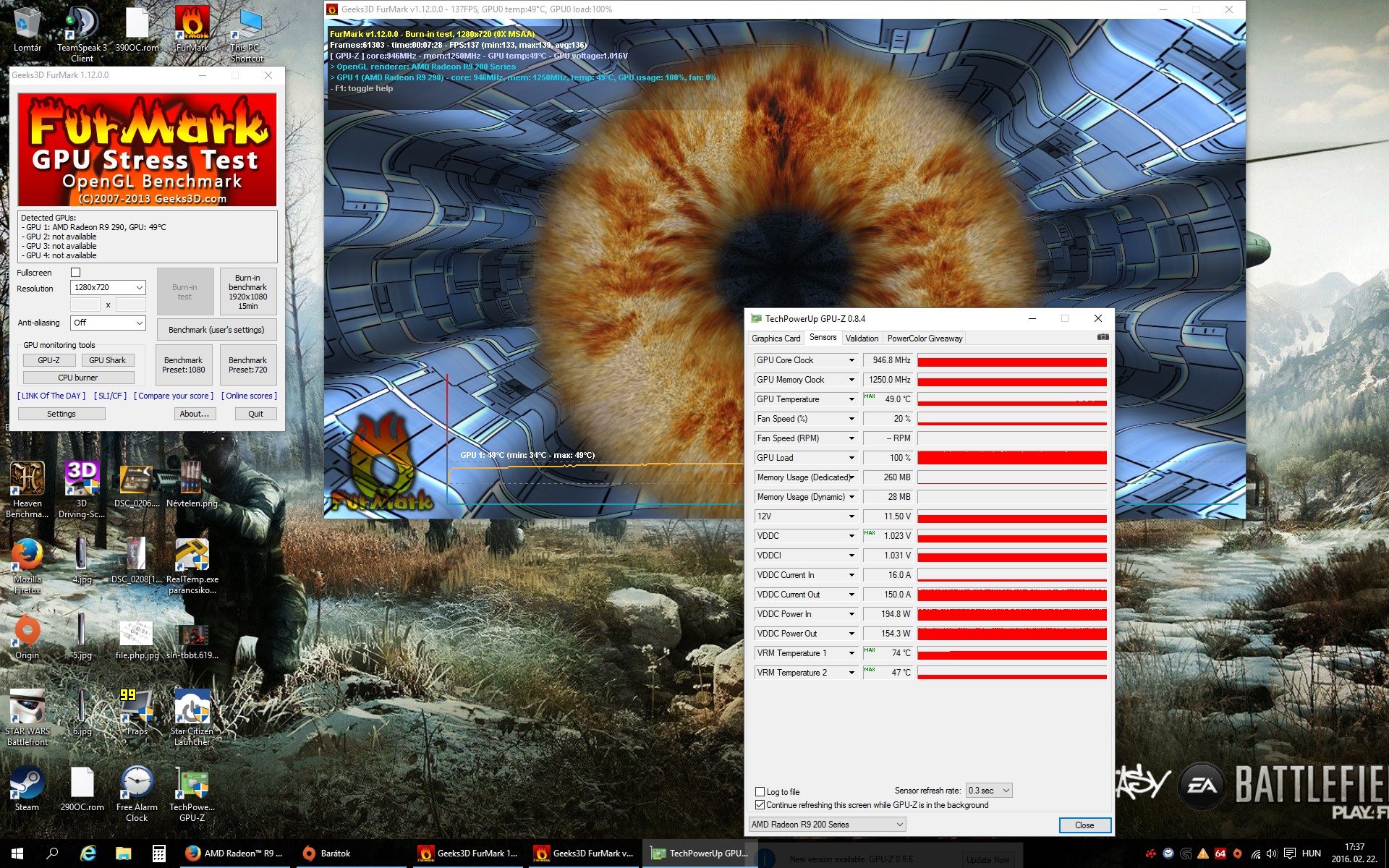This screenshot has height=868, width=1389.
Task: Launch GPU Shark tool button
Action: pyautogui.click(x=107, y=360)
